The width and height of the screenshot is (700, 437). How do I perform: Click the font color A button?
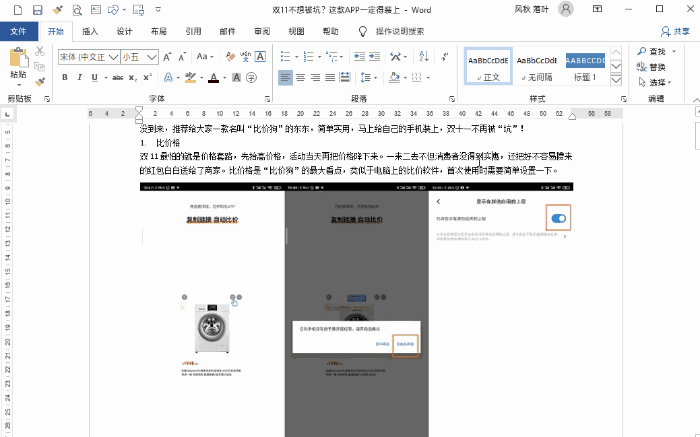(214, 77)
